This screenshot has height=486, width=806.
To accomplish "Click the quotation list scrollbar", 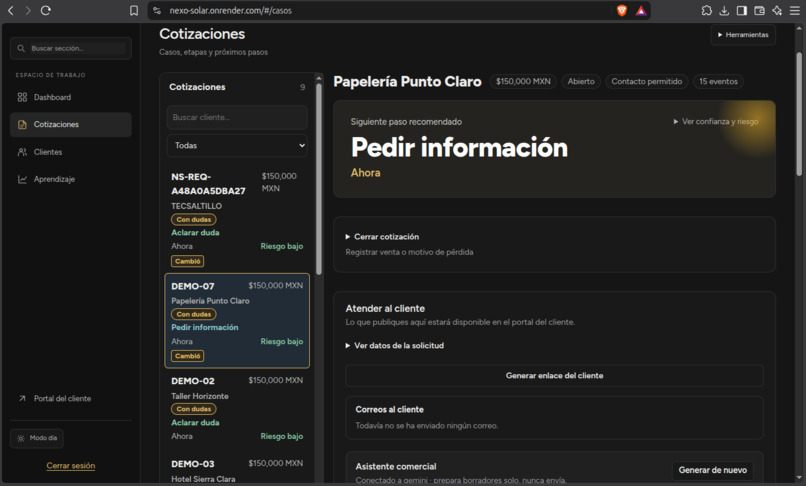I will point(319,177).
